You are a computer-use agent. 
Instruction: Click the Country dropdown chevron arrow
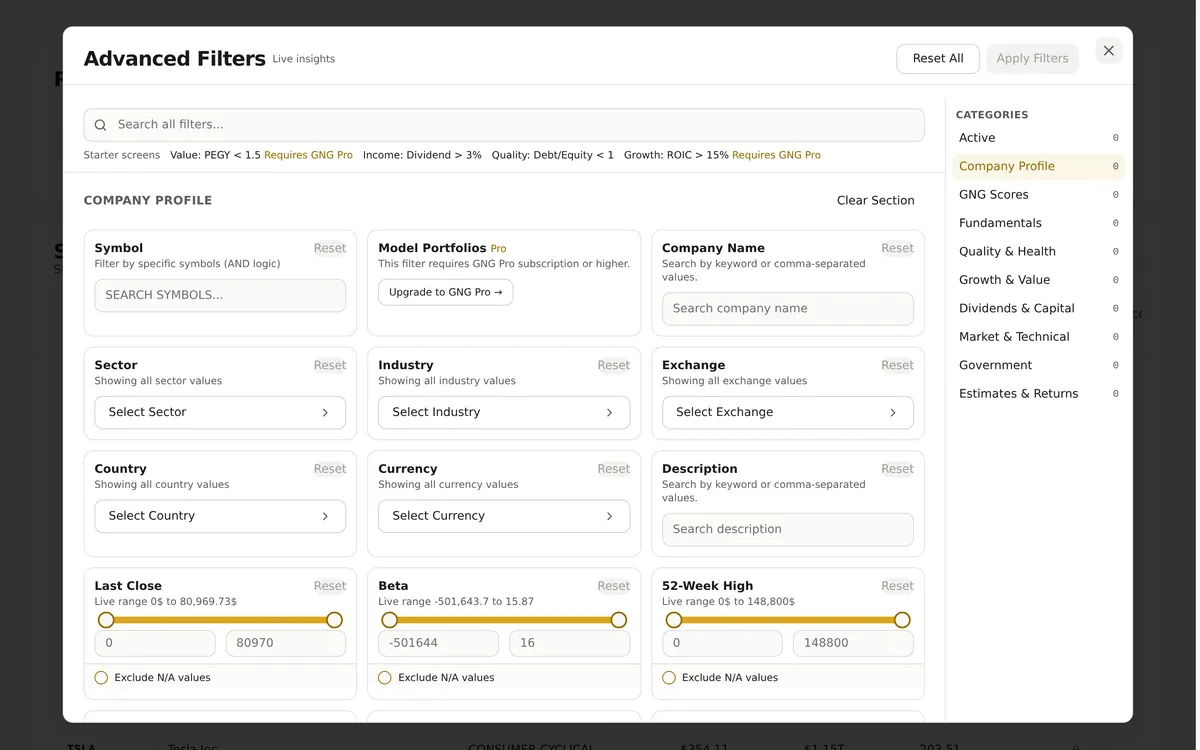tap(325, 516)
